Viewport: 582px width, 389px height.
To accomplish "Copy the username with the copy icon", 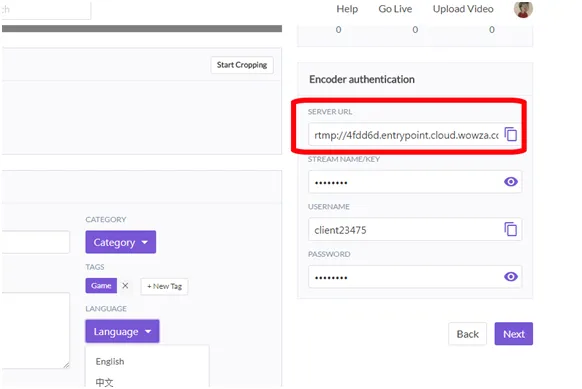I will point(511,229).
